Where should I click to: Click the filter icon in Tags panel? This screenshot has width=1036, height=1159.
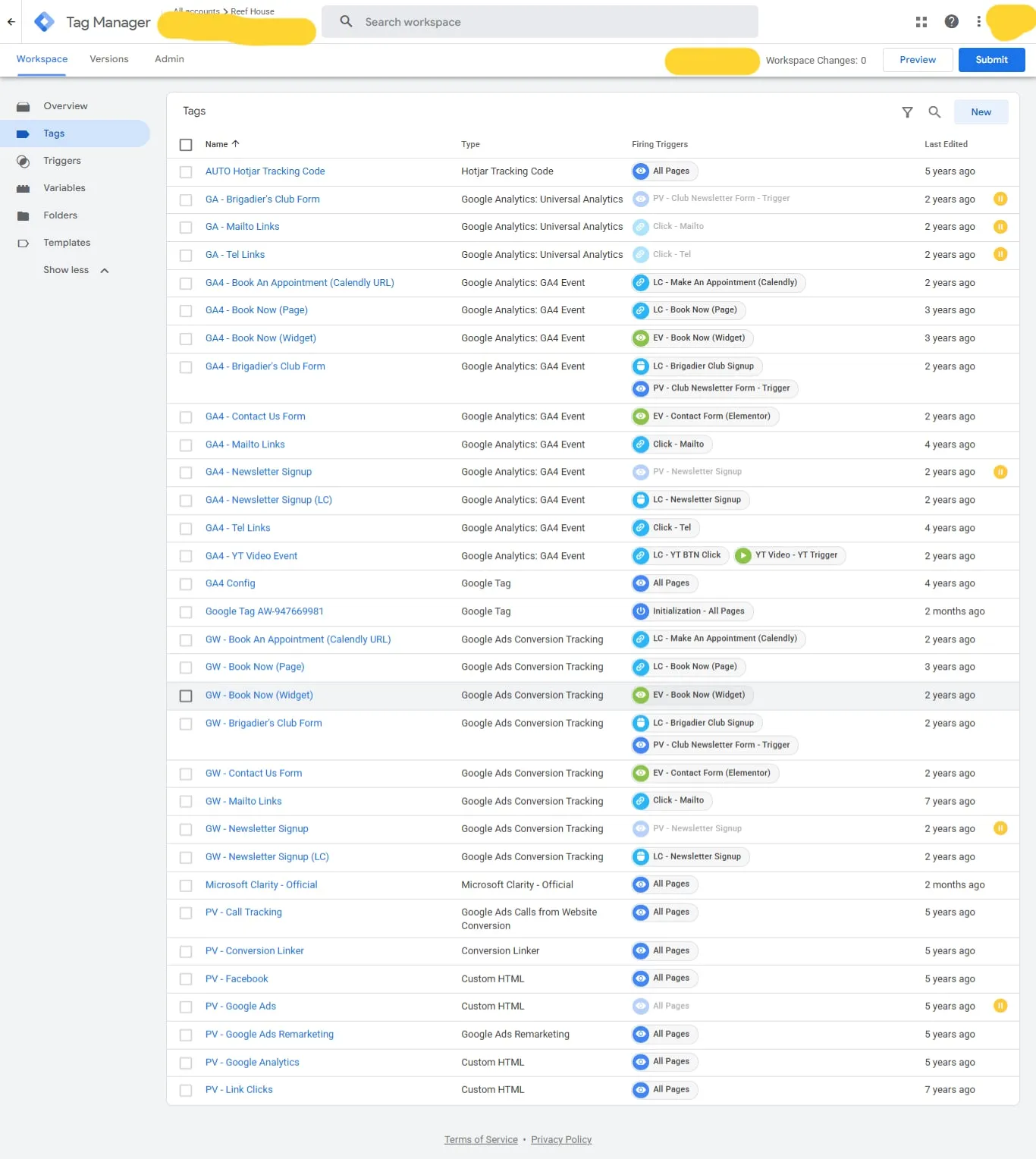coord(907,112)
